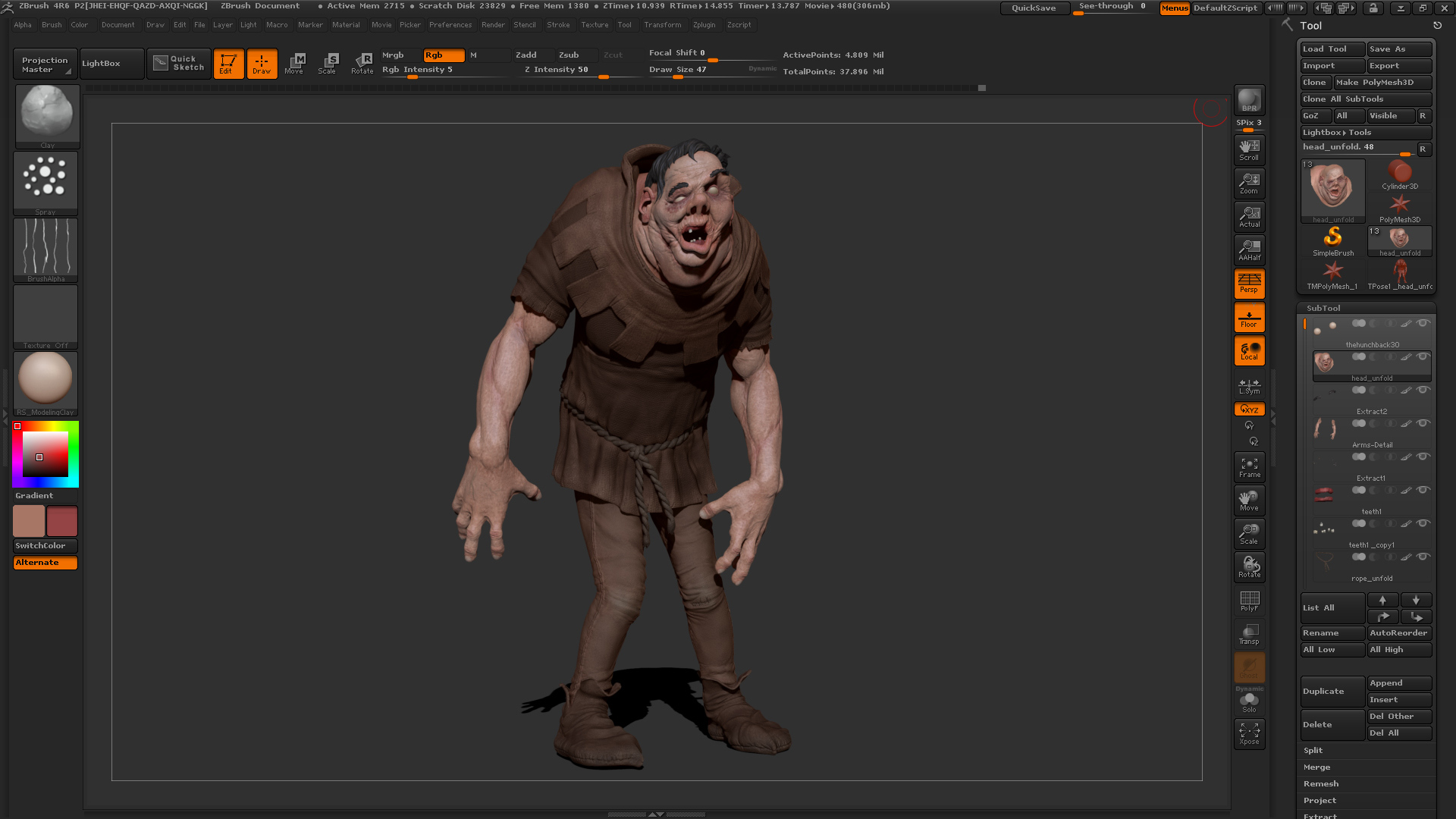The image size is (1456, 819).
Task: Adjust the Z Intensity slider
Action: tap(579, 70)
